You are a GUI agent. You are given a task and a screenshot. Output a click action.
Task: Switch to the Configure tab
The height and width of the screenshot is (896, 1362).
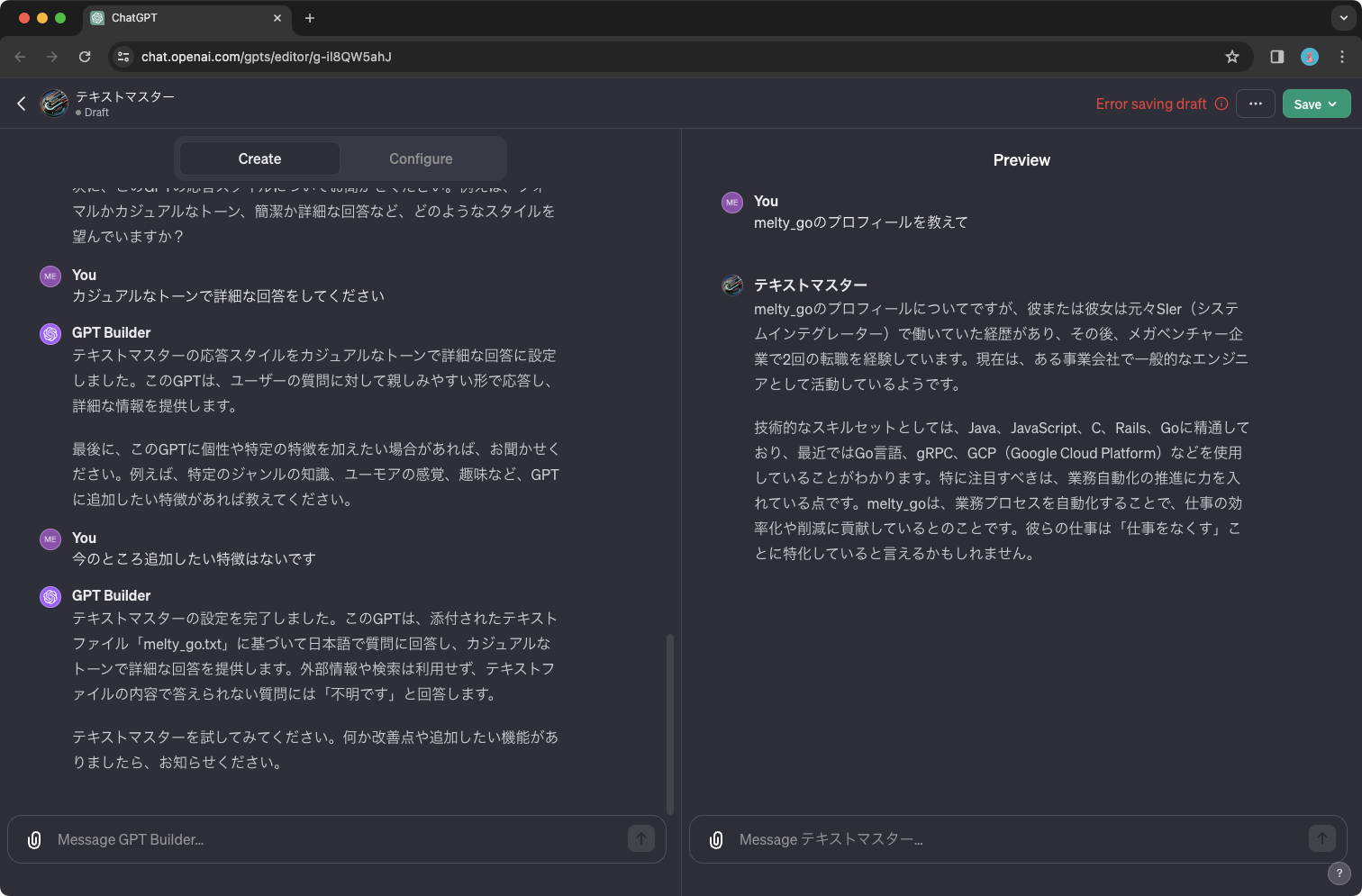click(421, 158)
